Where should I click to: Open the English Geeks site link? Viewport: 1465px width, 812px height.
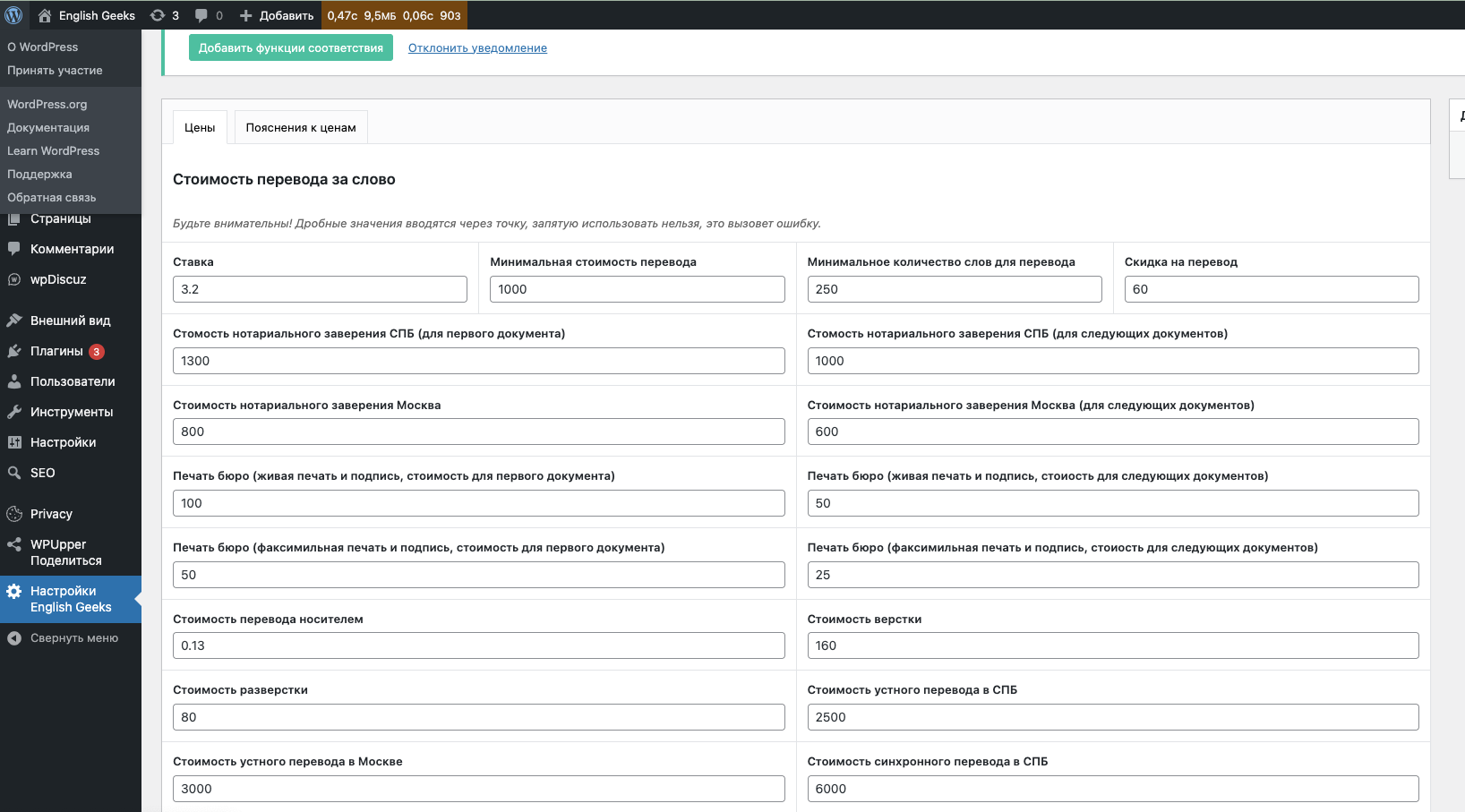87,15
